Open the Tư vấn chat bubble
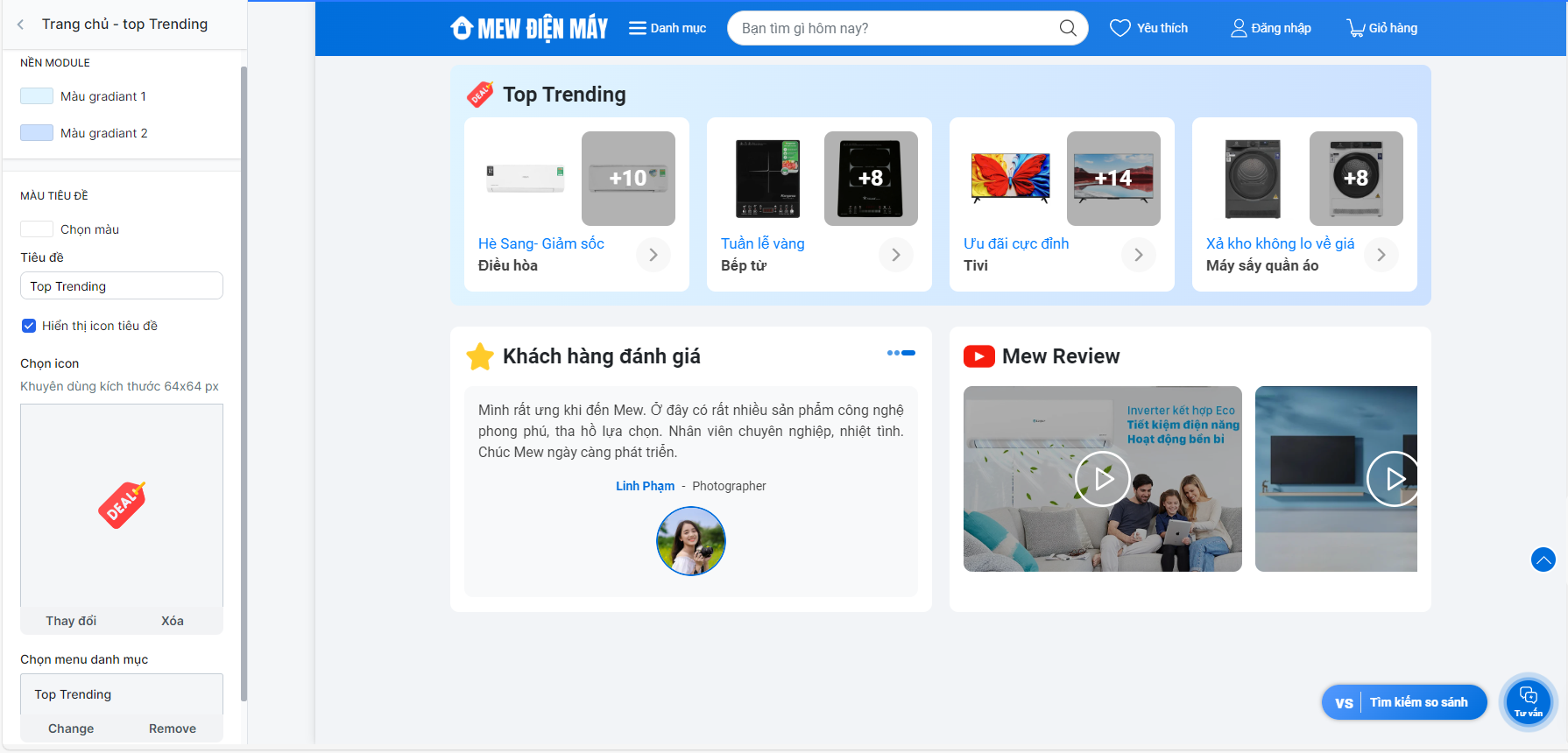1568x753 pixels. pyautogui.click(x=1528, y=701)
